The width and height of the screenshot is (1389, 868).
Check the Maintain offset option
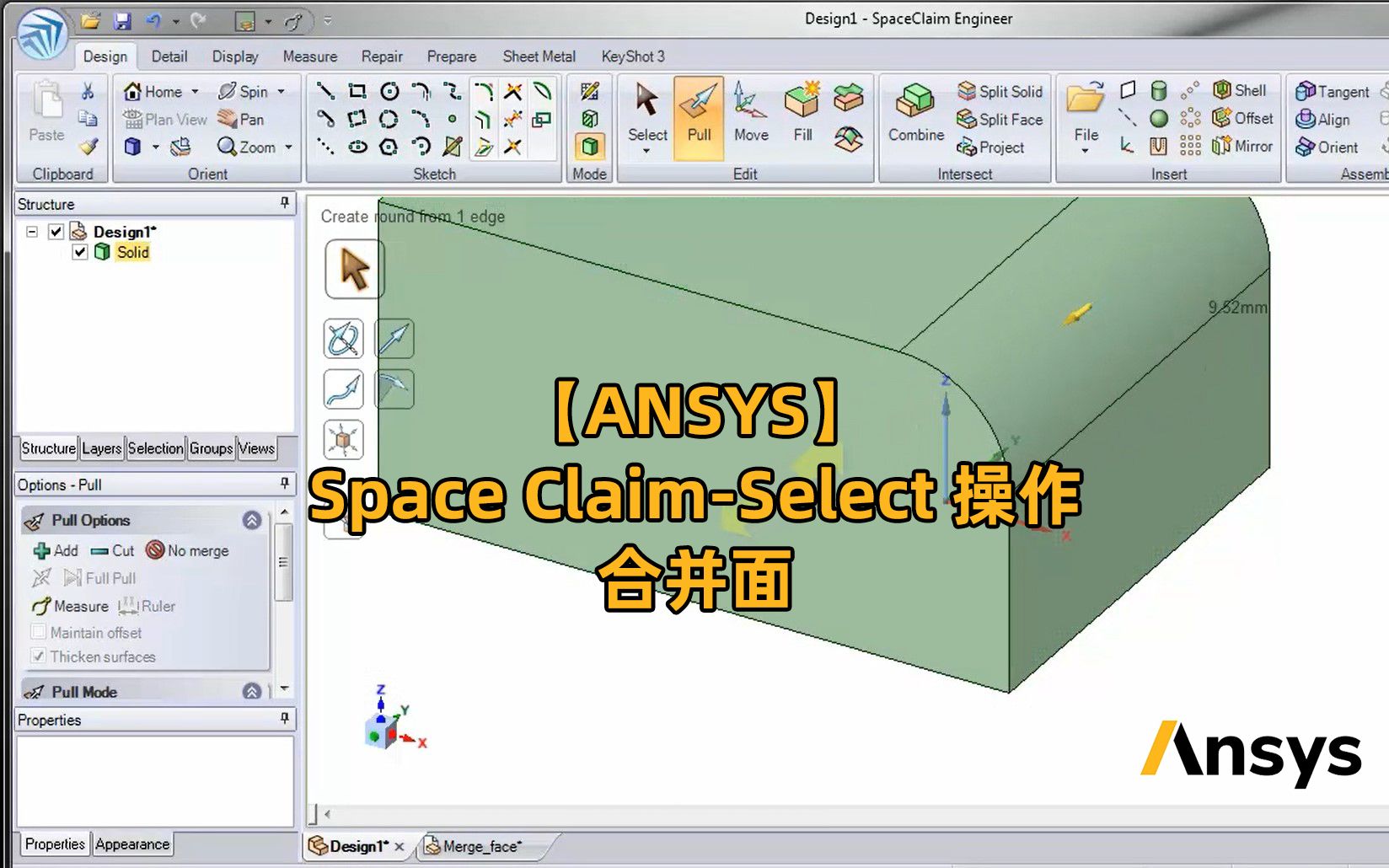pyautogui.click(x=38, y=632)
